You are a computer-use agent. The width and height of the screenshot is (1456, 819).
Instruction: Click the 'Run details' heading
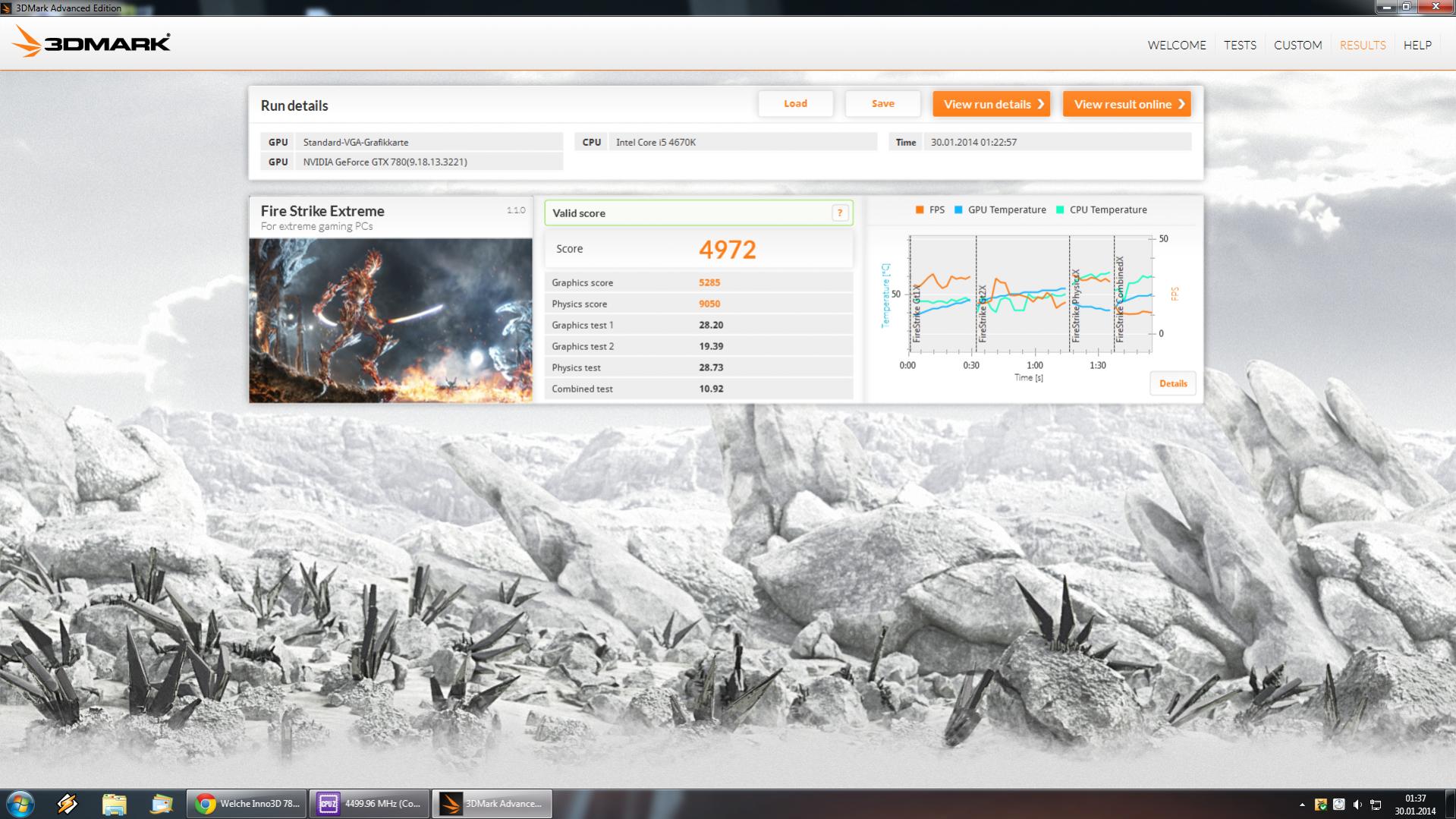[294, 106]
